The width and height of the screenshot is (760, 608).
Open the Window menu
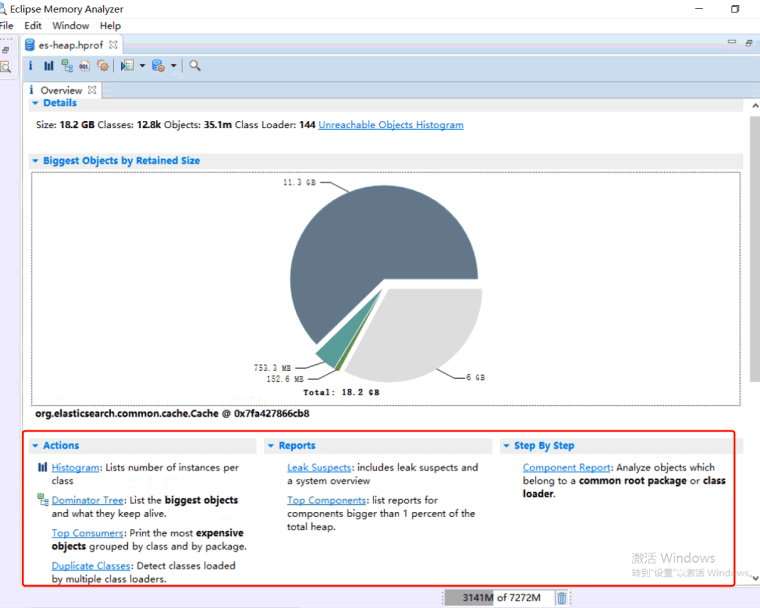pos(71,26)
